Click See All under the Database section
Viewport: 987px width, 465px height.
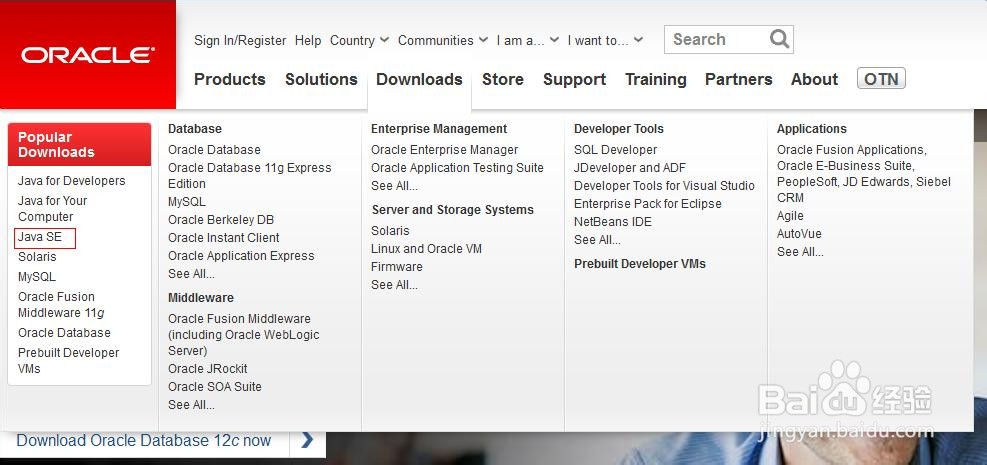(x=191, y=274)
